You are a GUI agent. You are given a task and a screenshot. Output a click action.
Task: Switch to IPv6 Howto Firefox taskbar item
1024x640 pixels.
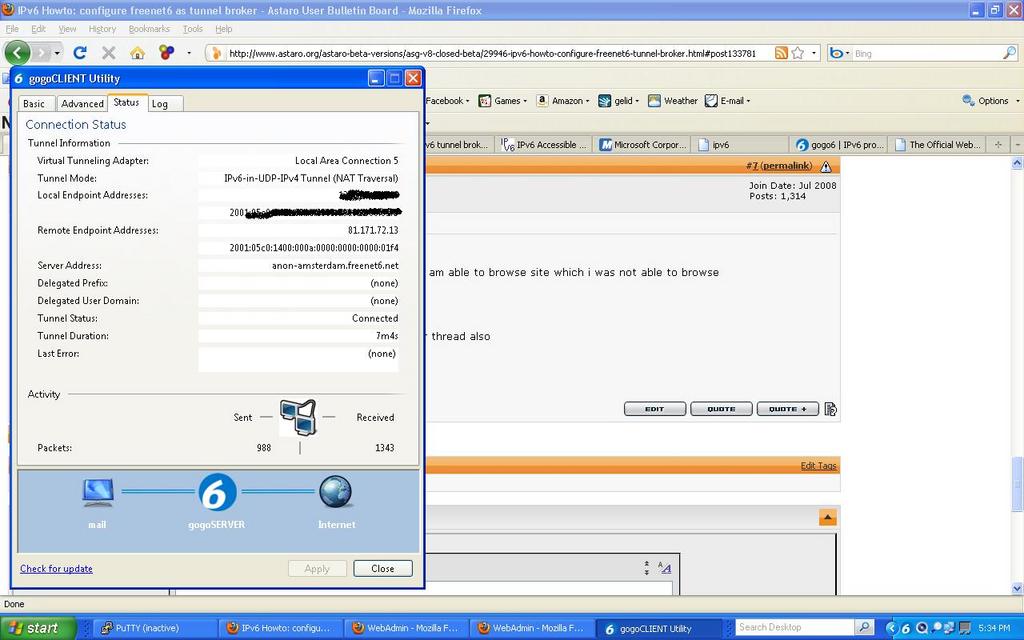[x=283, y=628]
